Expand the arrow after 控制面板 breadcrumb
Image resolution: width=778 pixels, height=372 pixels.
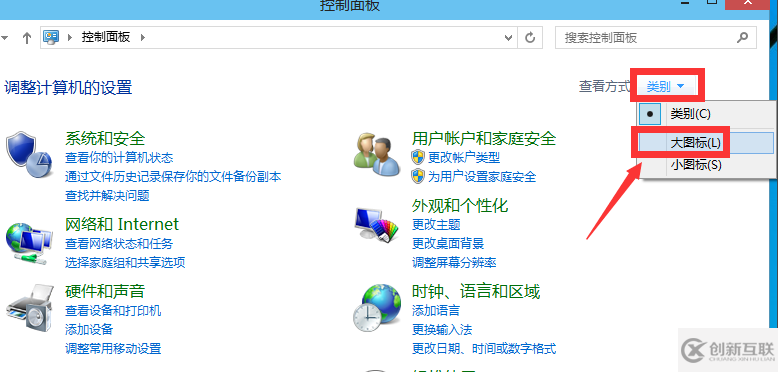click(143, 37)
